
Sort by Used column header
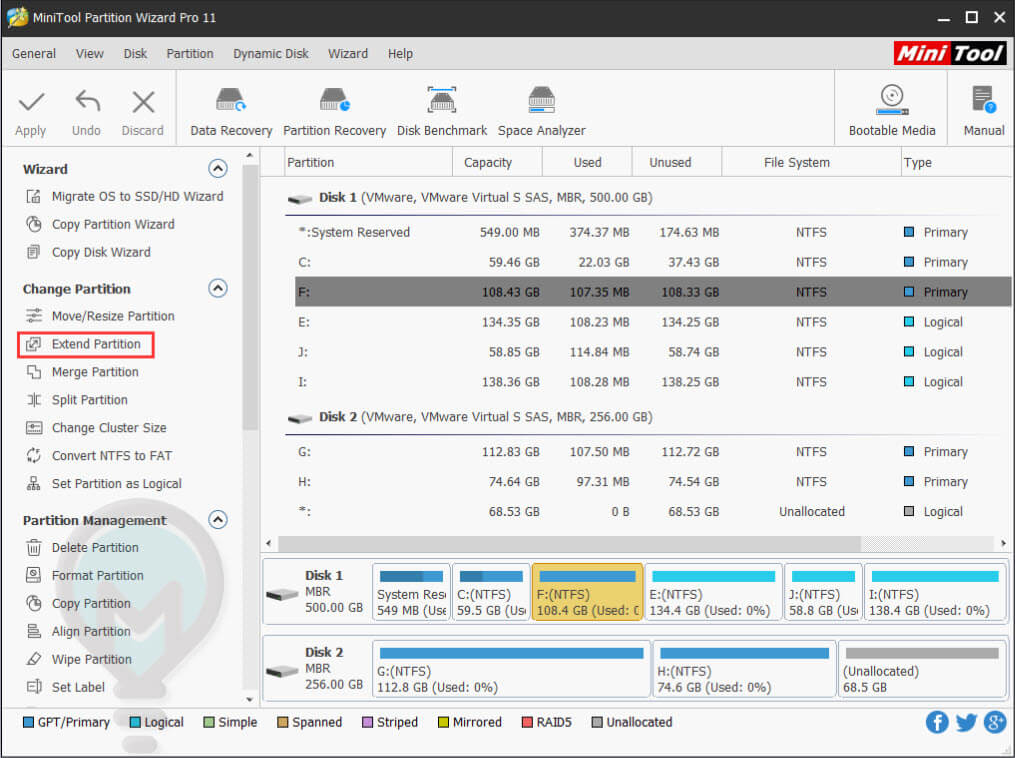pyautogui.click(x=586, y=162)
